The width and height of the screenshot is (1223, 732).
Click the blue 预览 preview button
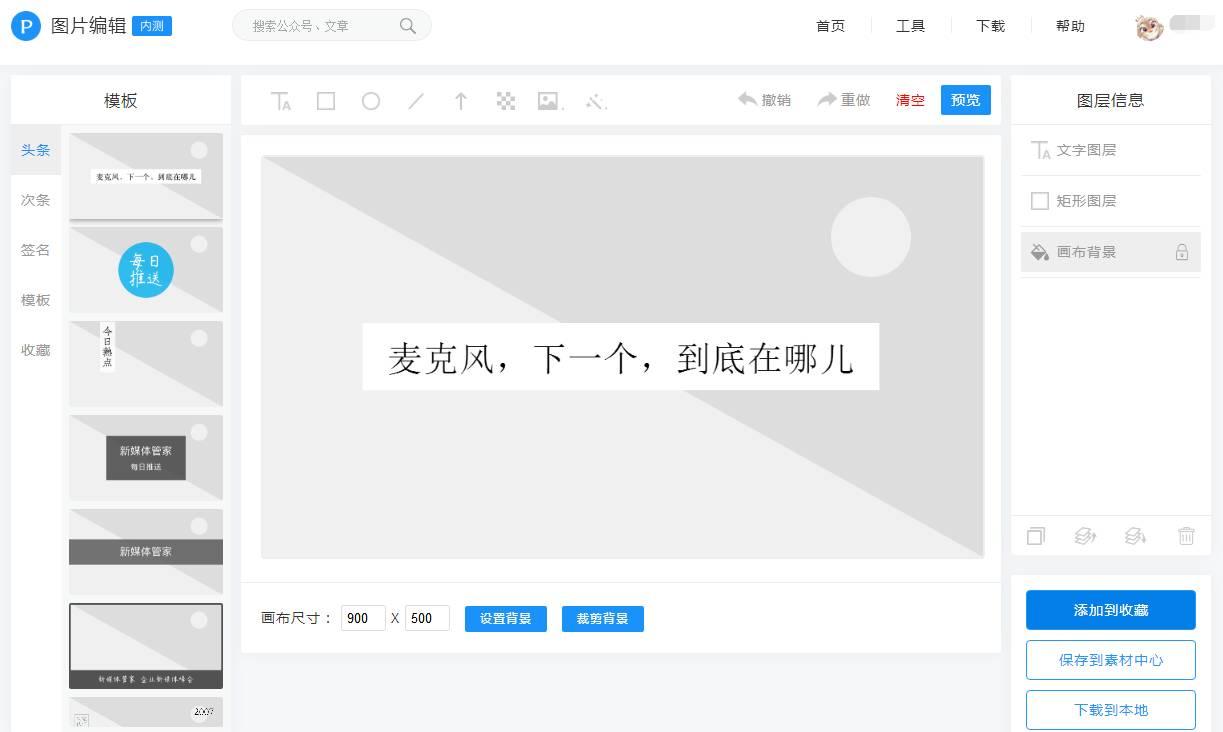point(963,100)
